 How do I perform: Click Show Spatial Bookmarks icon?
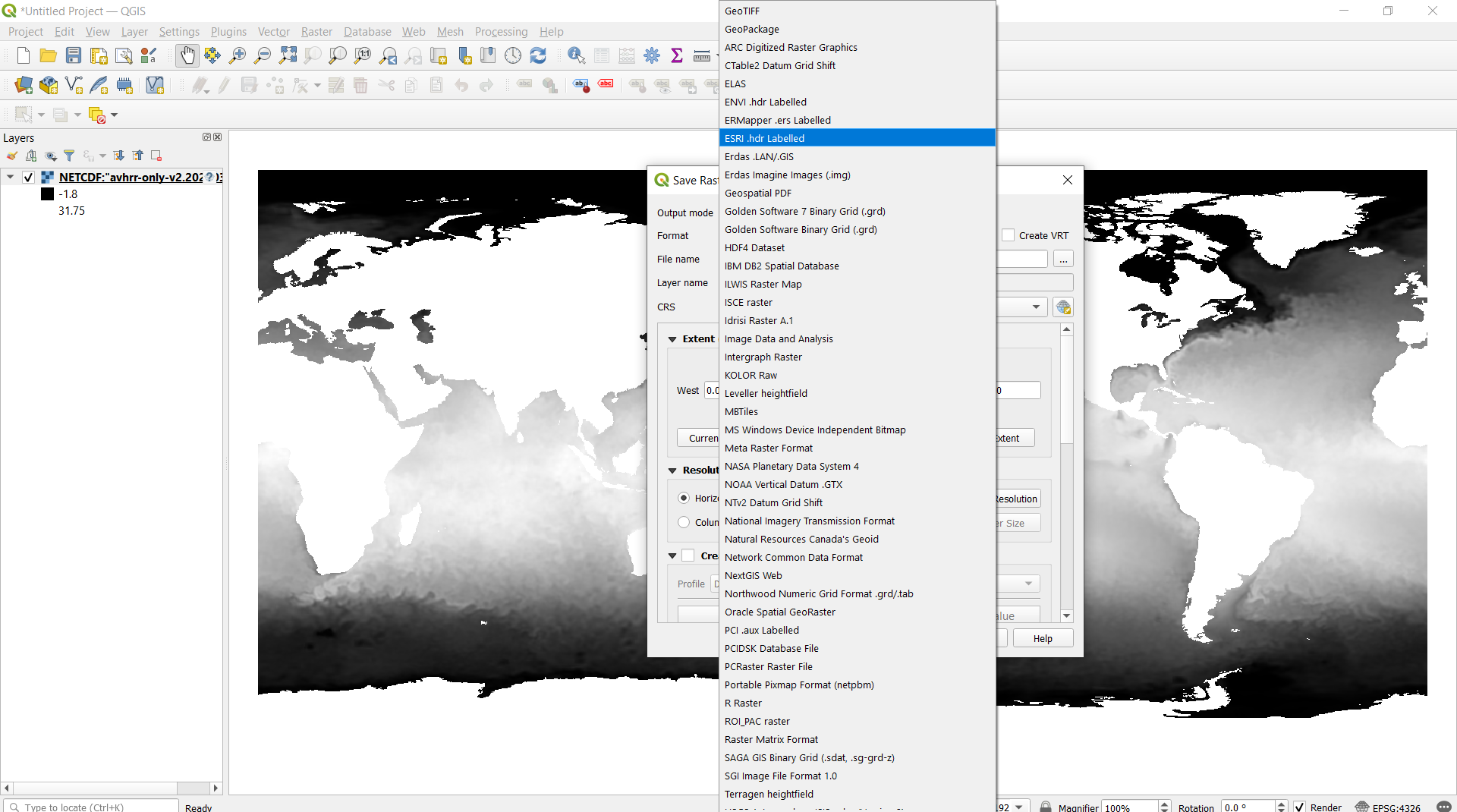click(x=488, y=55)
